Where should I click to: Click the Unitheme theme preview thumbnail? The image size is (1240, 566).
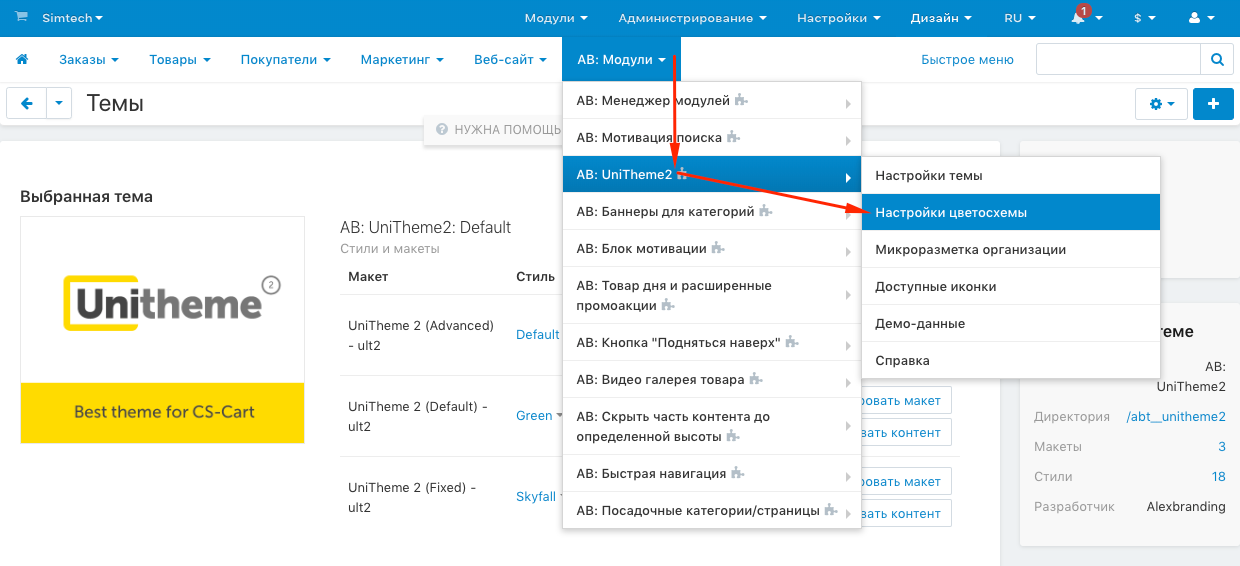coord(163,330)
